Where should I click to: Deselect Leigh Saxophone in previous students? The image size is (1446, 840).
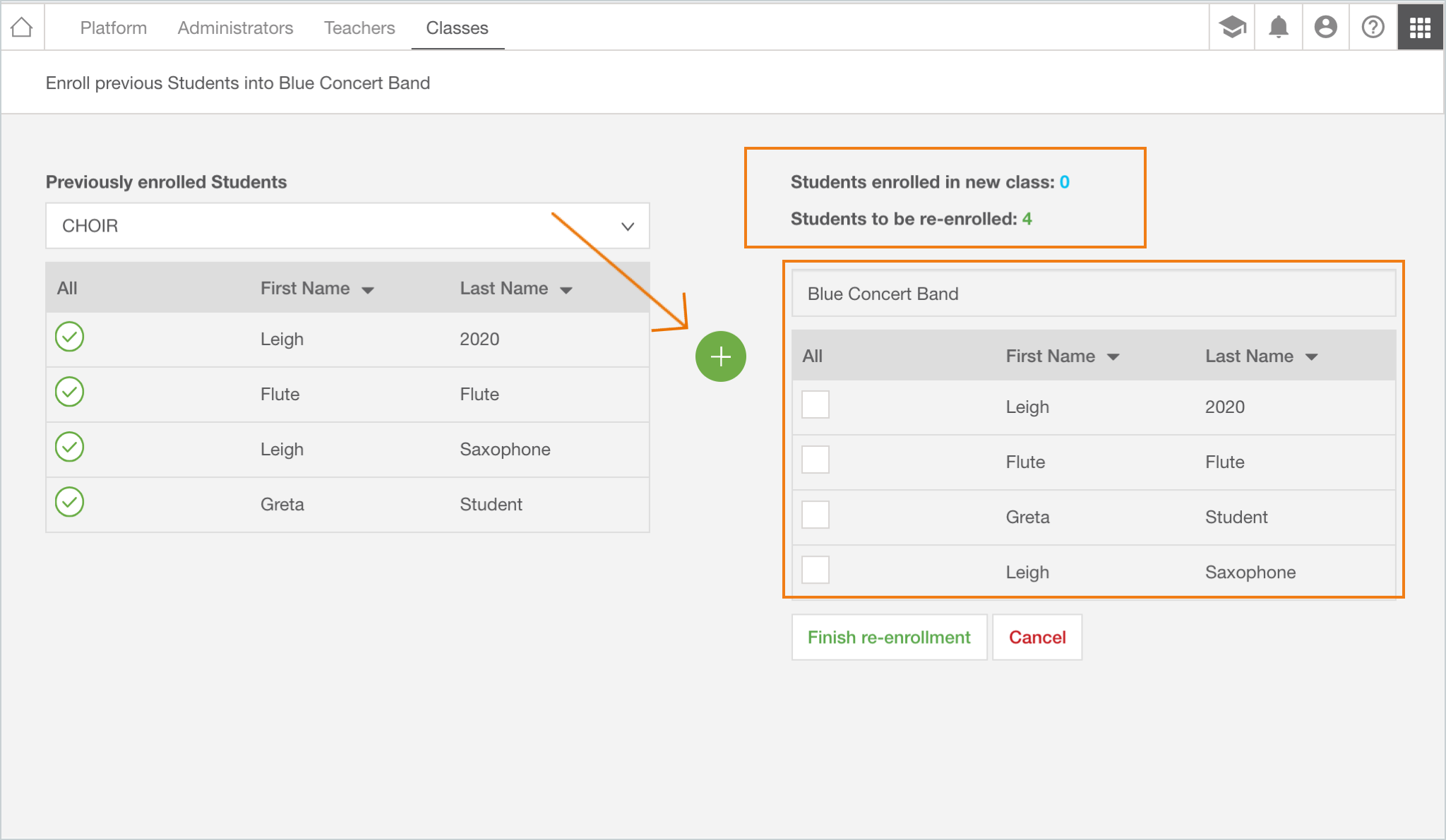coord(70,447)
